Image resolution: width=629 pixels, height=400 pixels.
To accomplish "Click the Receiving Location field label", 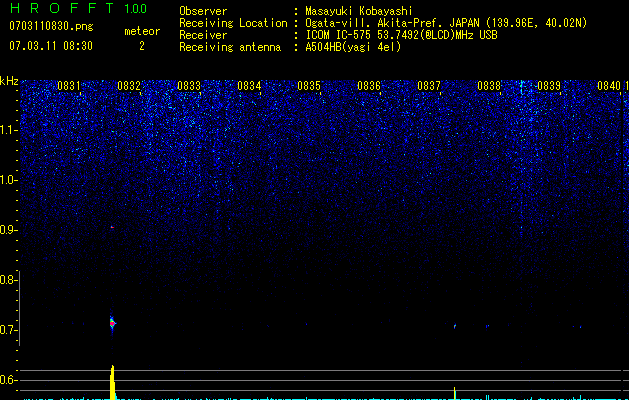I will [x=233, y=23].
